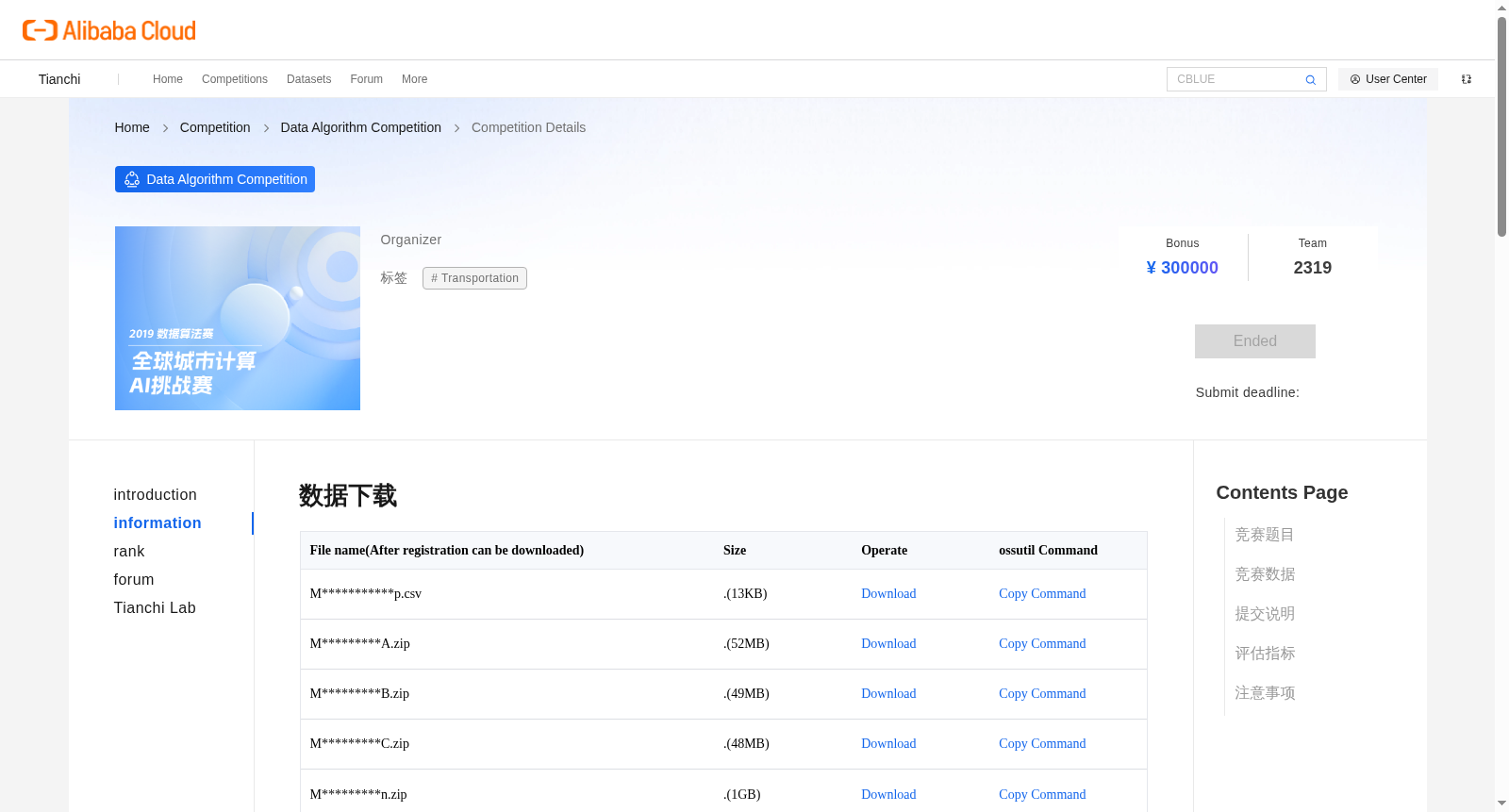Screen dimensions: 1509x812
Task: Open the Forum menu in the top nav
Action: pyautogui.click(x=366, y=79)
